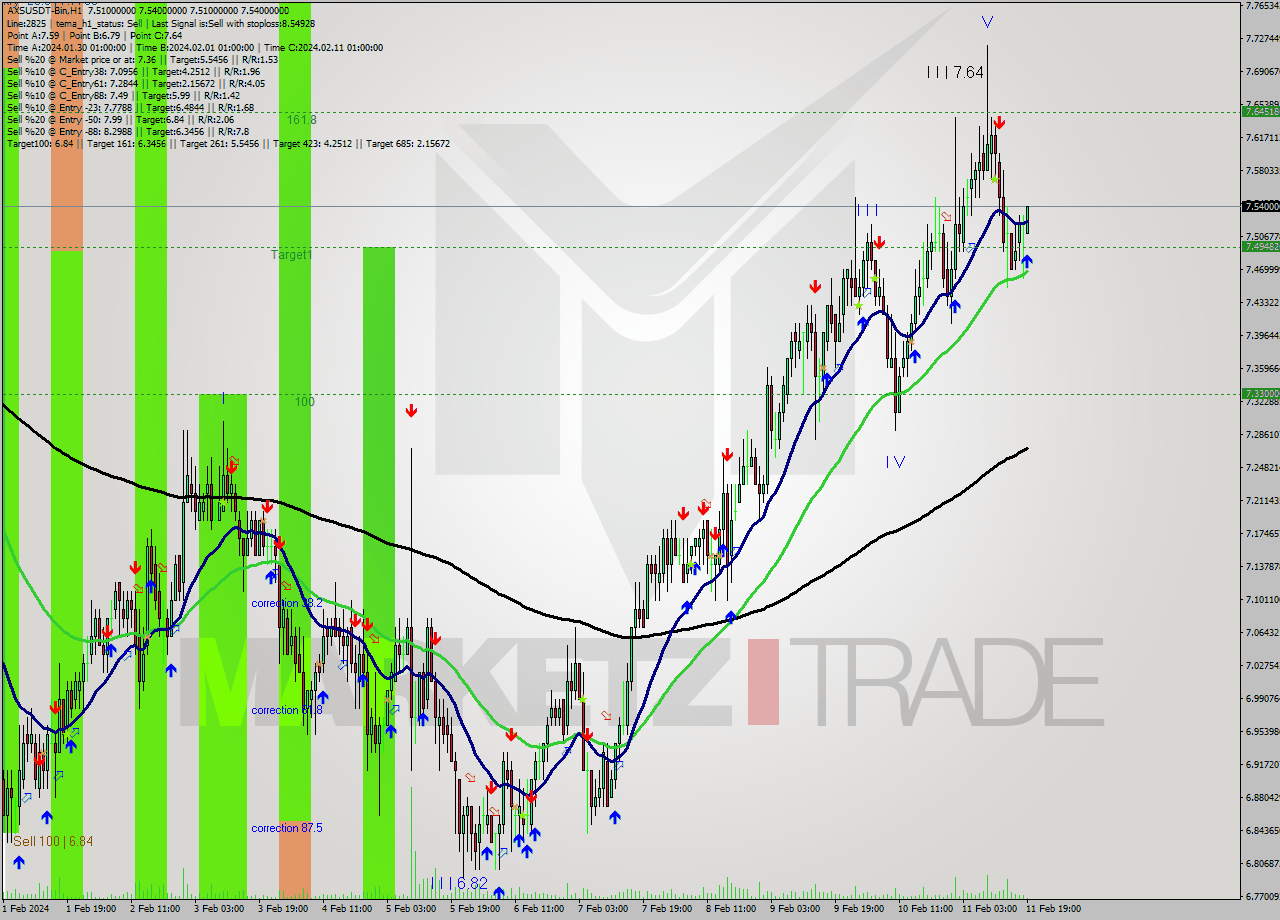Click the '3 Feb 19:00' time axis label
This screenshot has height=920, width=1280.
pyautogui.click(x=281, y=909)
